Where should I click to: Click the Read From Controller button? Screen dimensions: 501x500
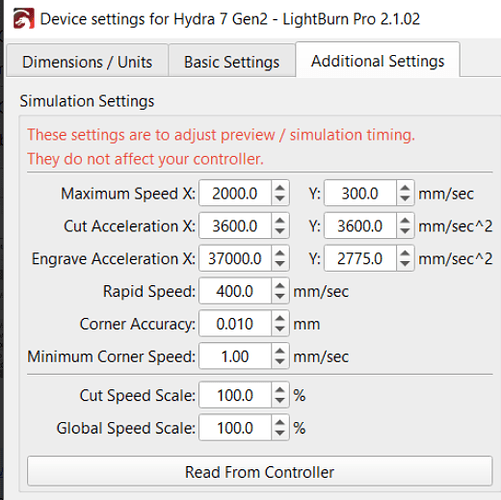click(x=260, y=472)
